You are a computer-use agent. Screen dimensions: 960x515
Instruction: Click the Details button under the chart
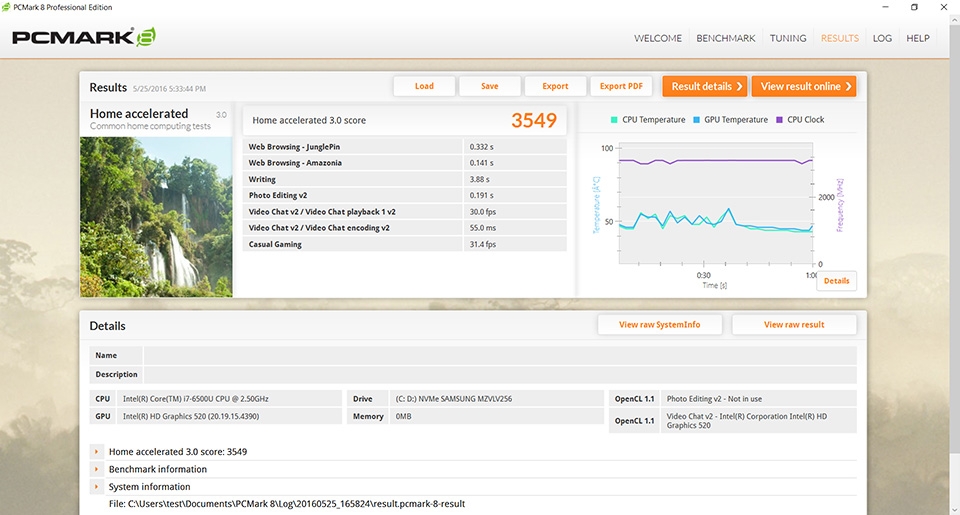tap(836, 281)
